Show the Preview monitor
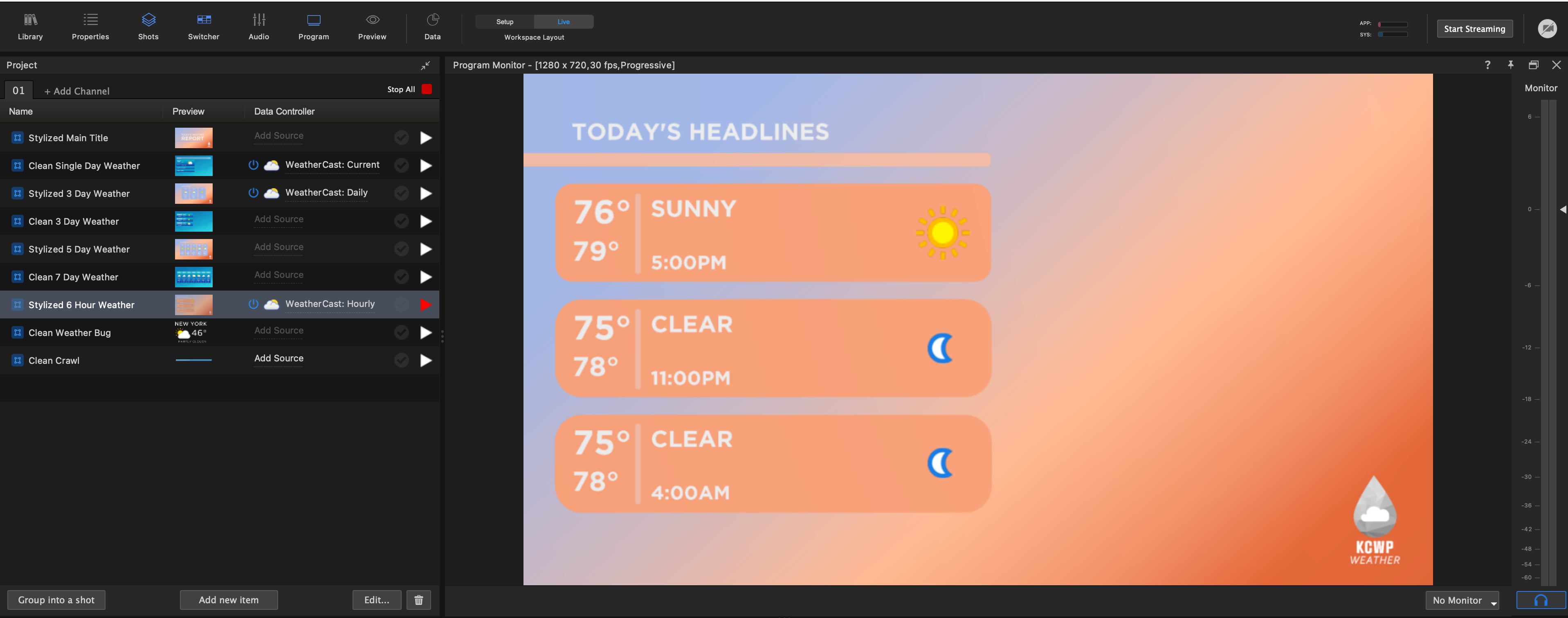1568x618 pixels. 372,27
